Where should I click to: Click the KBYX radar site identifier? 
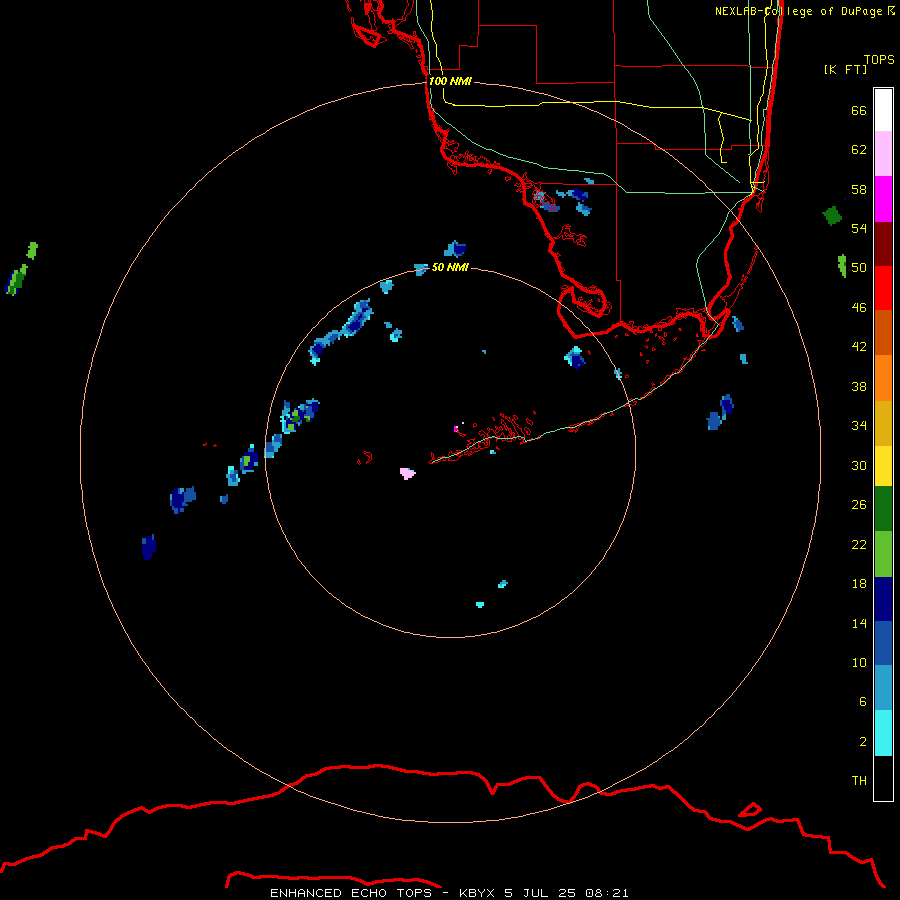pyautogui.click(x=477, y=893)
